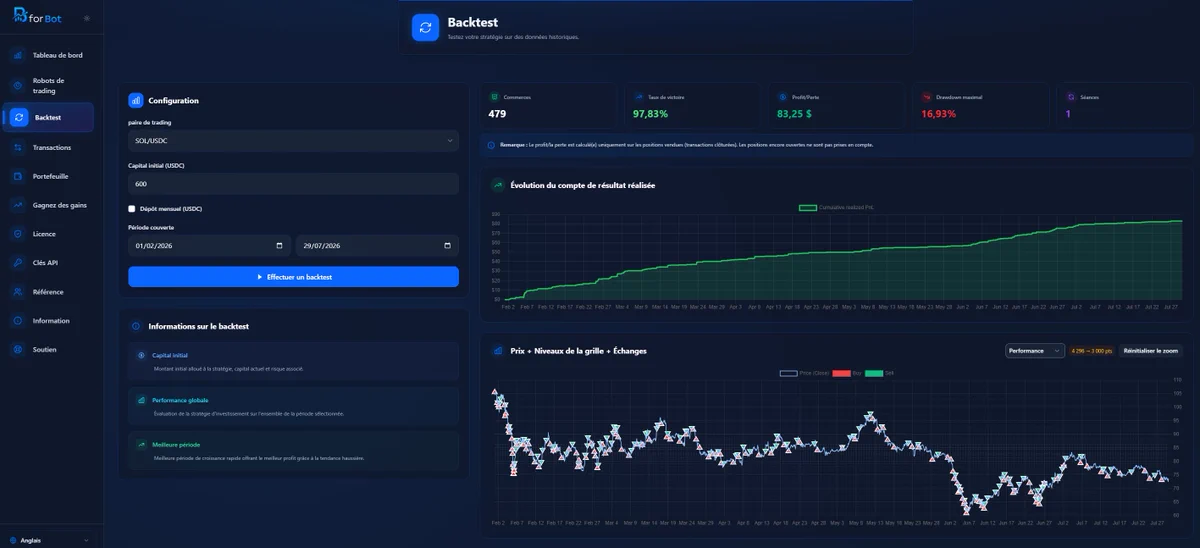Image resolution: width=1200 pixels, height=548 pixels.
Task: Click Réinitialiser le zoom button
Action: (x=1150, y=351)
